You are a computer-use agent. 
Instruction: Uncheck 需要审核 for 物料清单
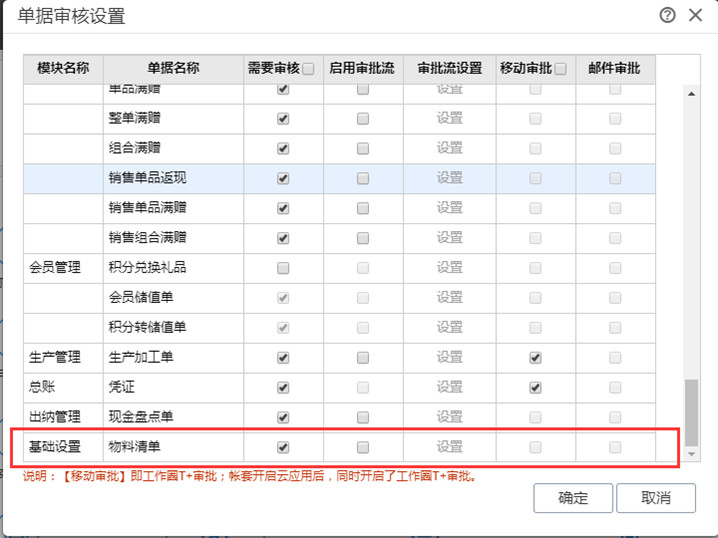point(283,447)
